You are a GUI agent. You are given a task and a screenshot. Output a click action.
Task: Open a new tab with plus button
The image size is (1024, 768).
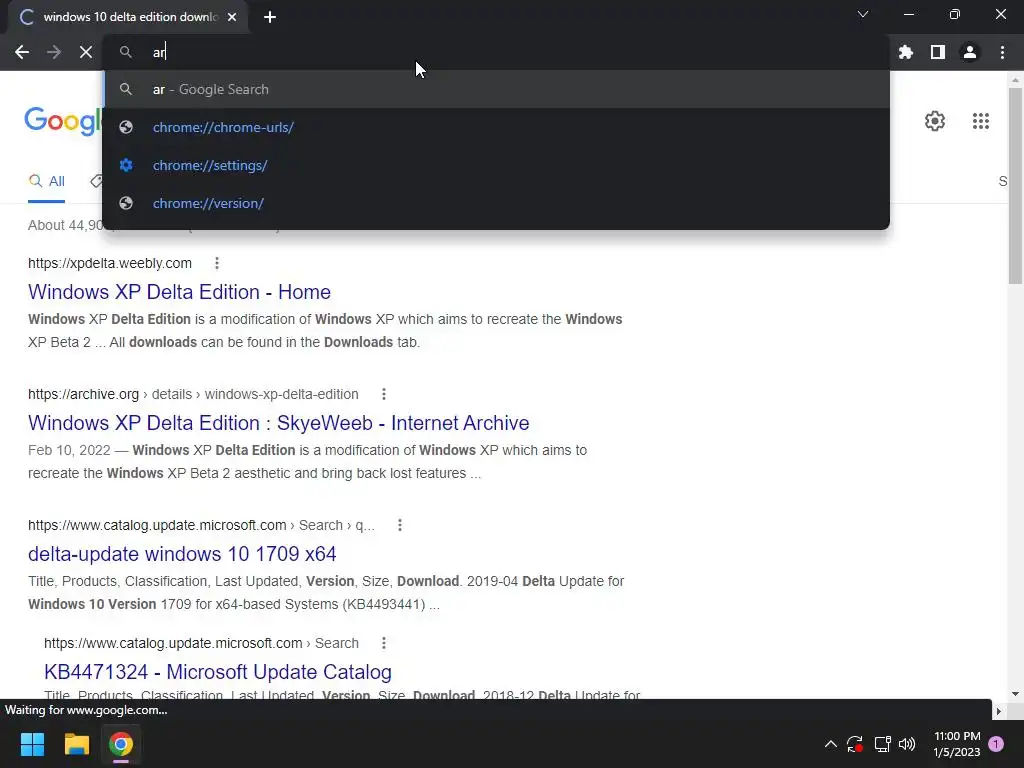(x=270, y=17)
